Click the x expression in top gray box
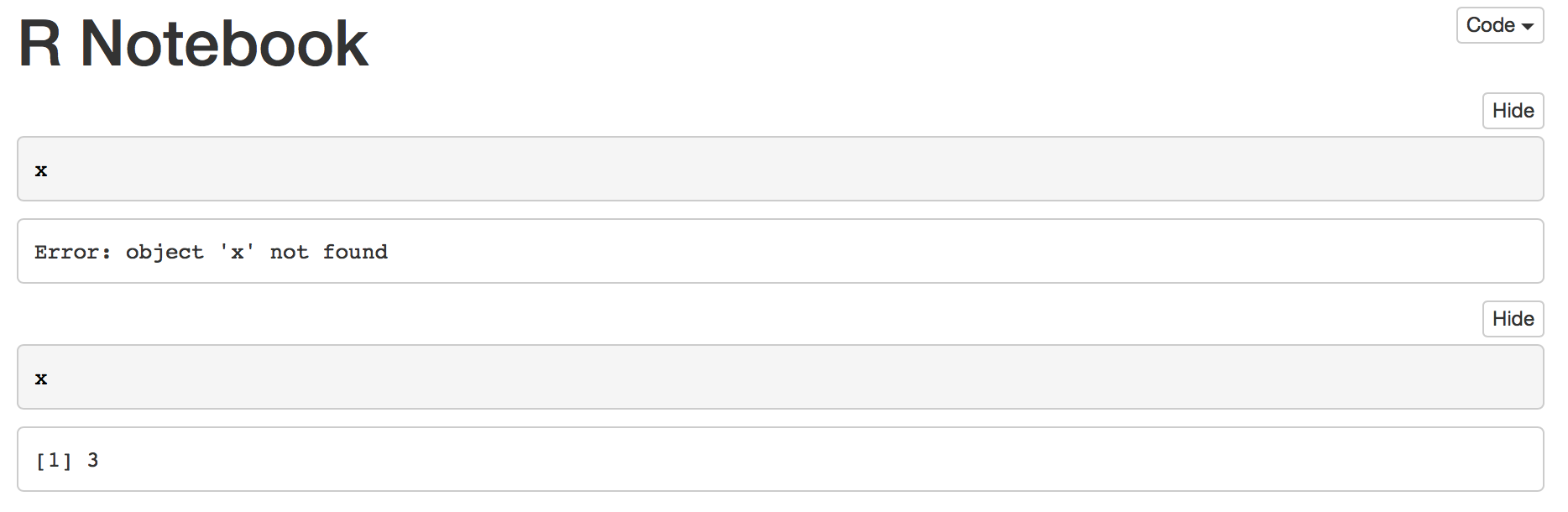1568x512 pixels. tap(39, 170)
